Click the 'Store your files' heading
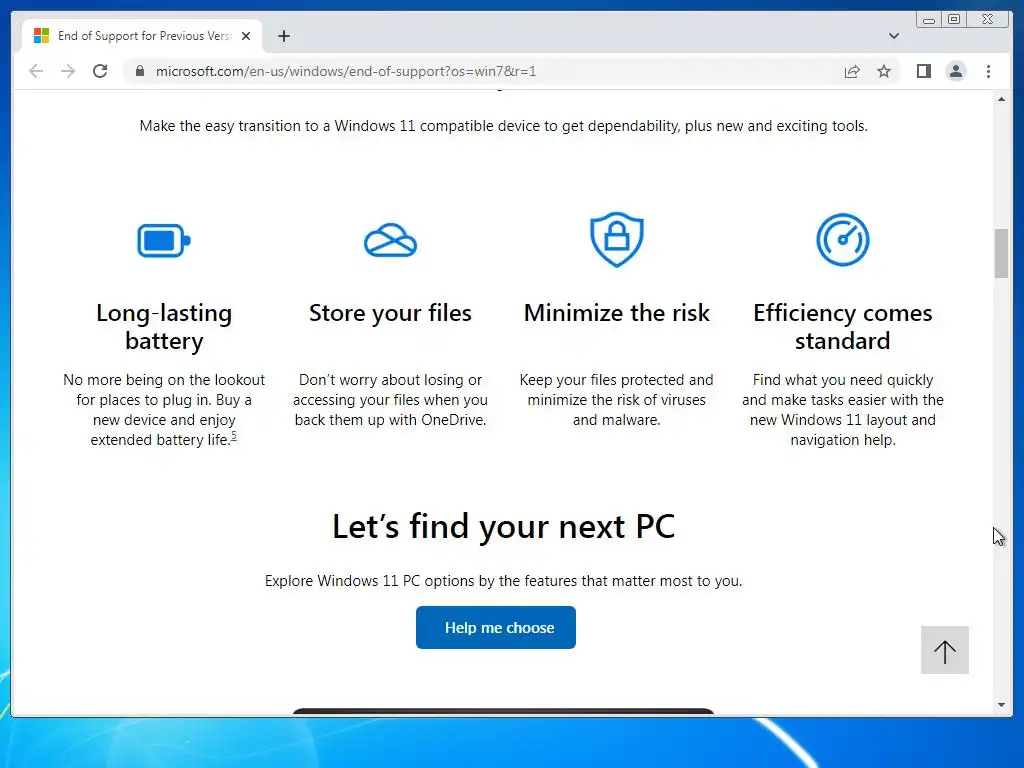Screen dimensions: 1024x768 pos(391,313)
